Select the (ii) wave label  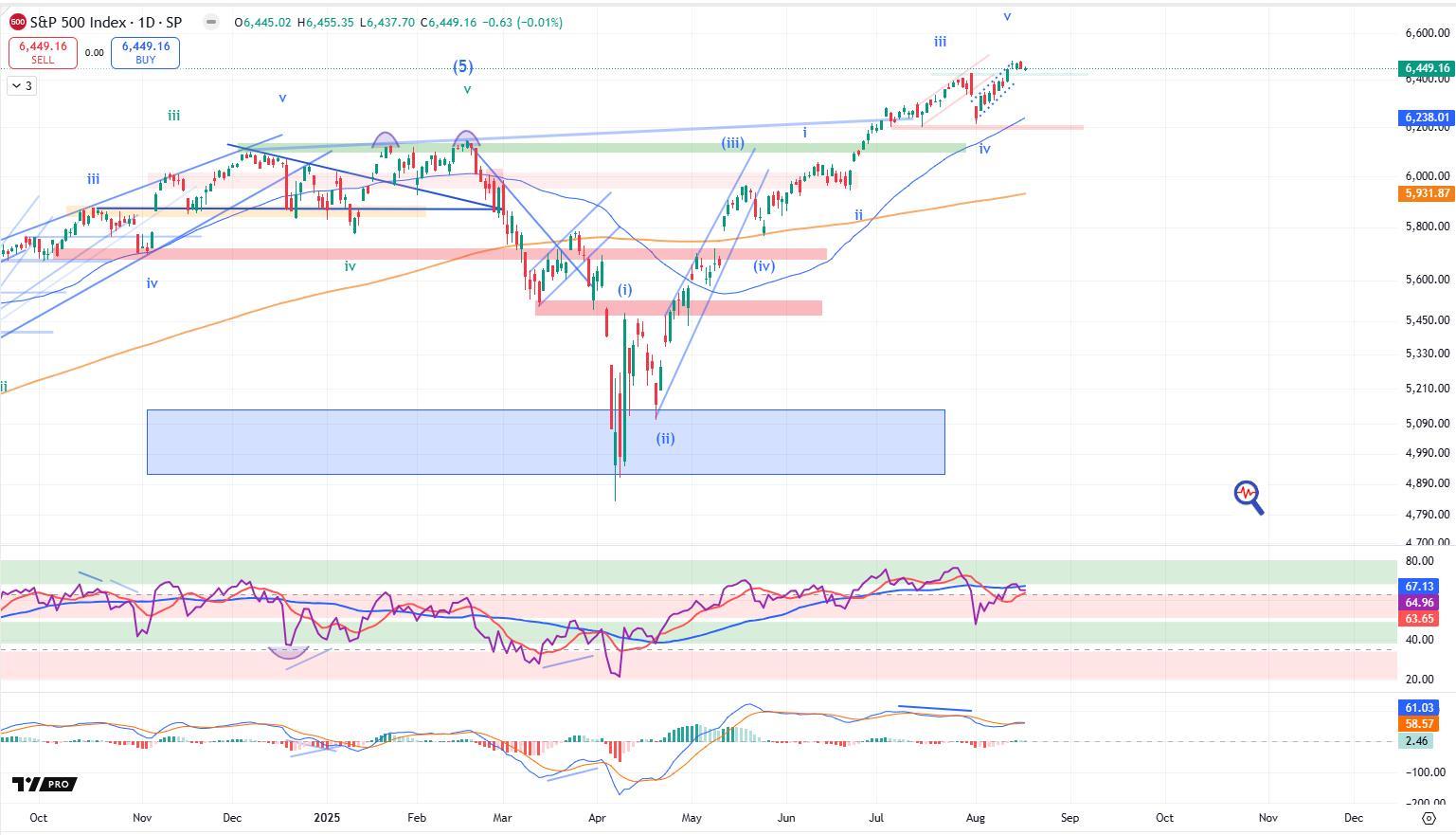point(666,438)
